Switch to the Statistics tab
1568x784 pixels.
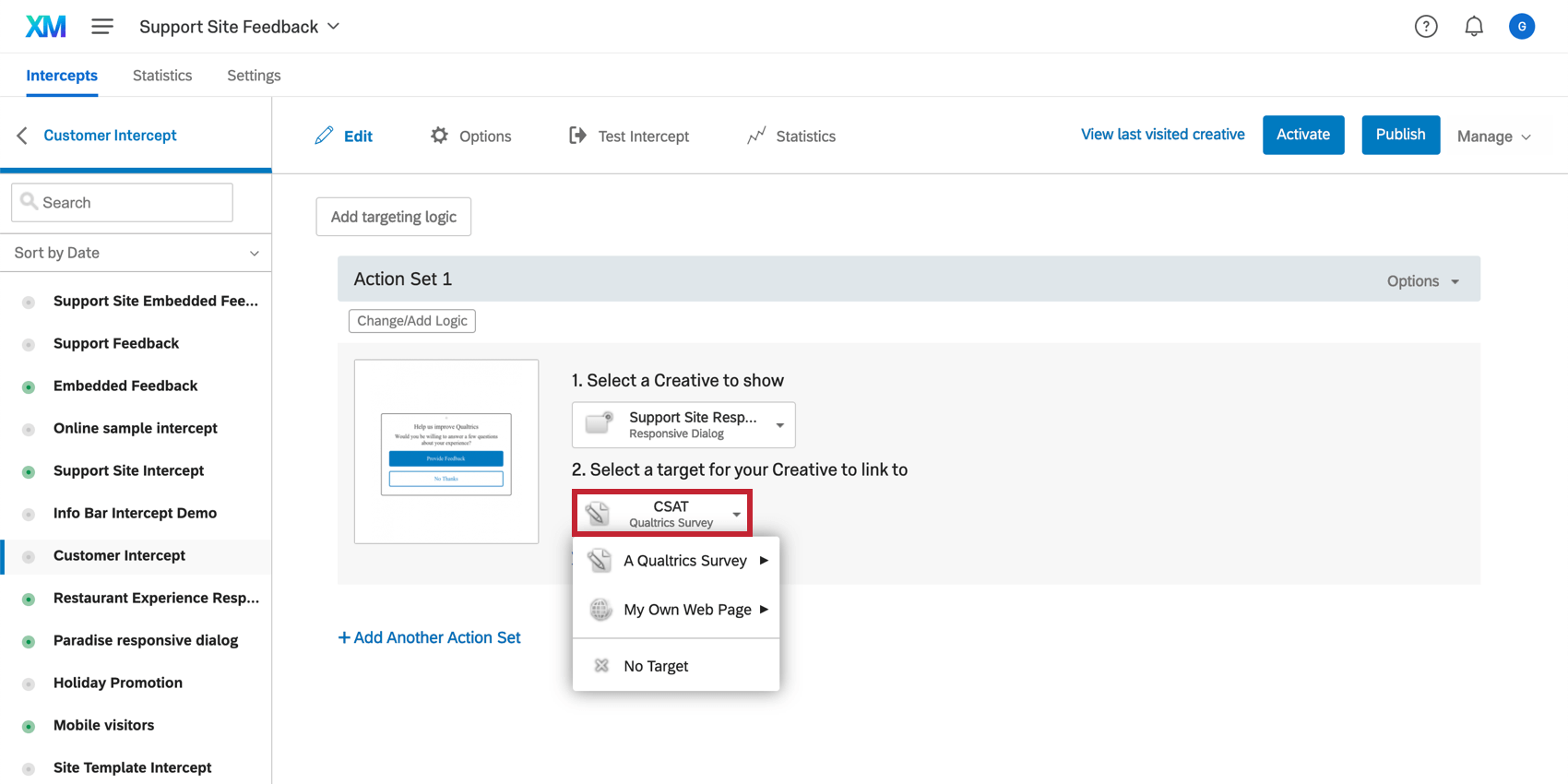[x=162, y=76]
